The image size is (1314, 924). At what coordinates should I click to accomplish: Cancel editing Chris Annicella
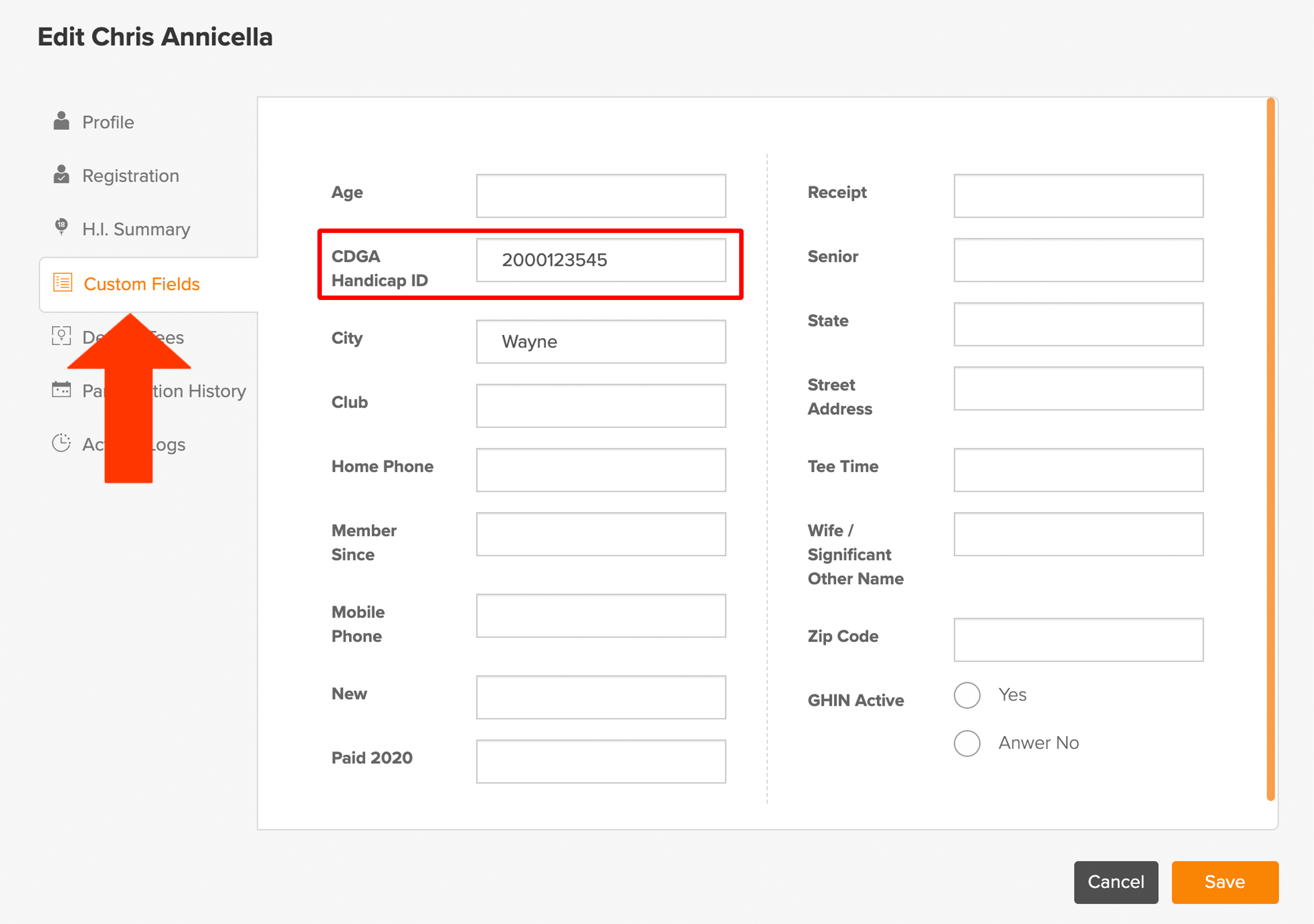pos(1116,882)
